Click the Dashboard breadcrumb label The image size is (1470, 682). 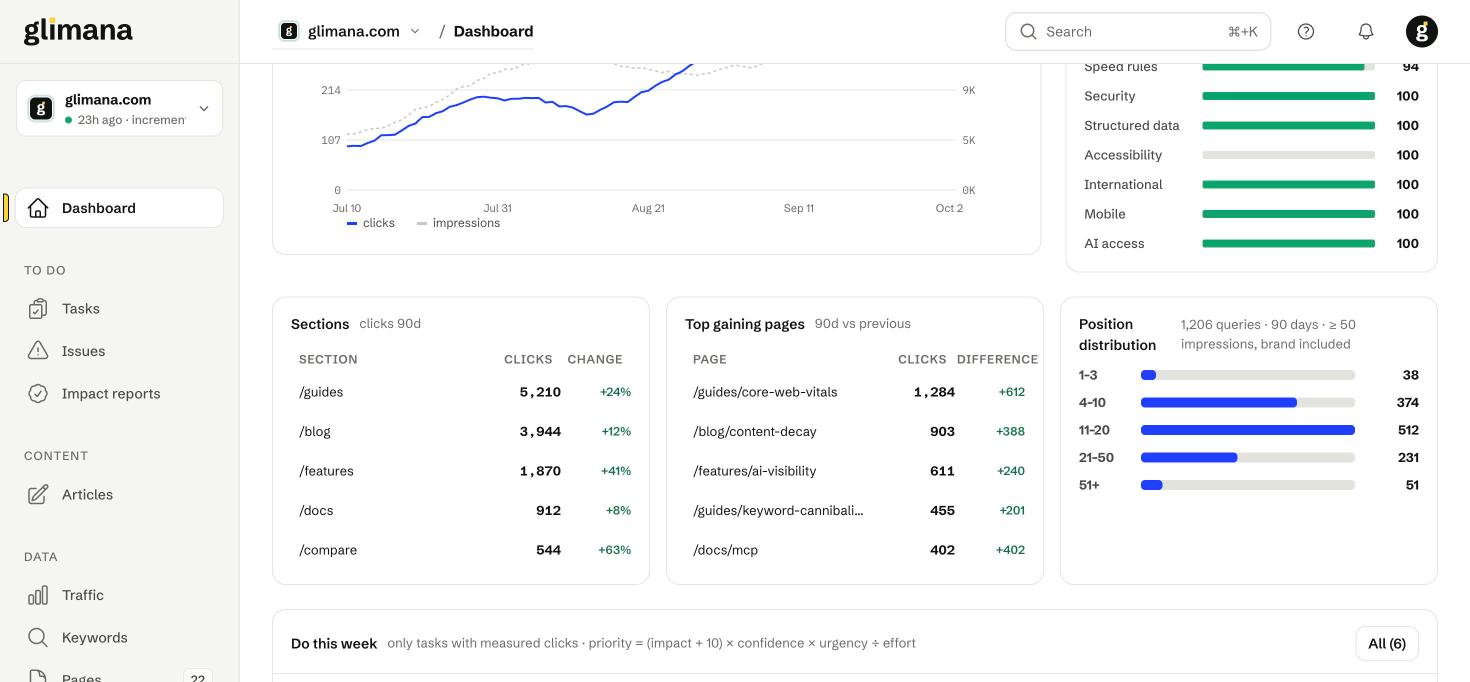click(x=493, y=31)
